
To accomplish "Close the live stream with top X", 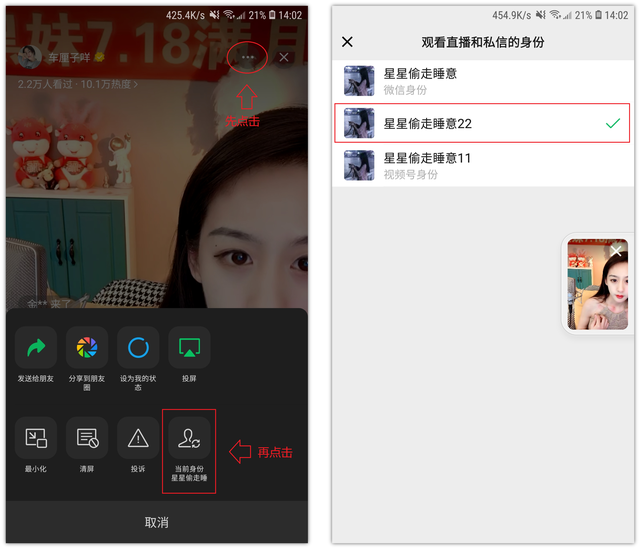I will click(284, 57).
